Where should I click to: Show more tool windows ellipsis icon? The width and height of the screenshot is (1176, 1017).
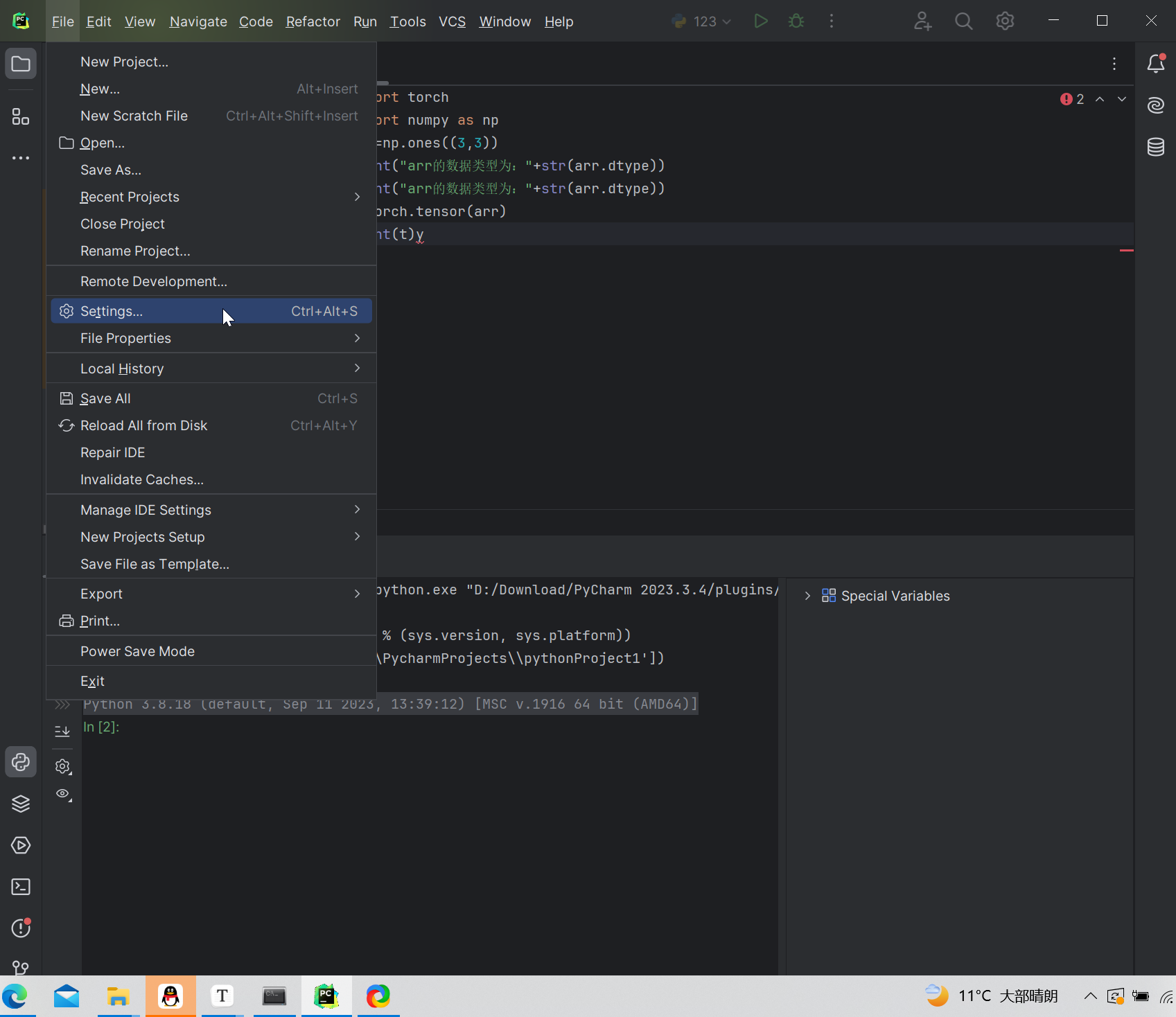click(x=21, y=158)
